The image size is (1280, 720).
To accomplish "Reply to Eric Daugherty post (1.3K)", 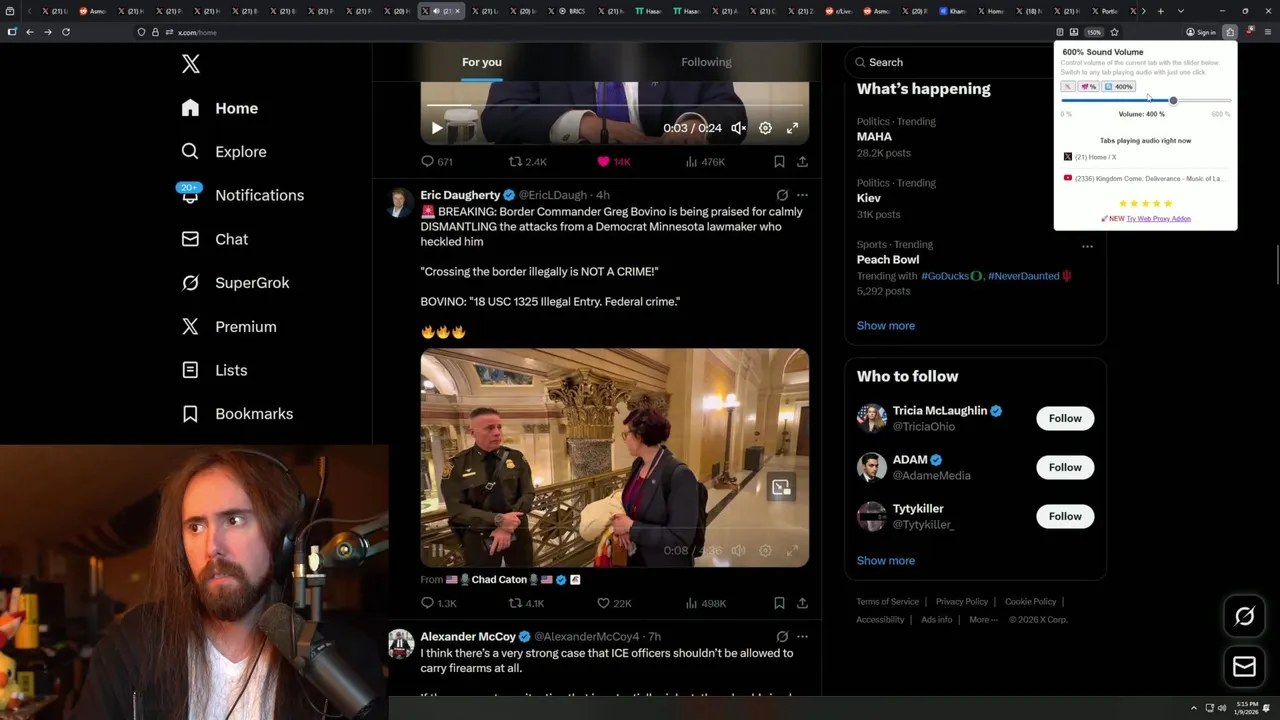I will click(438, 603).
